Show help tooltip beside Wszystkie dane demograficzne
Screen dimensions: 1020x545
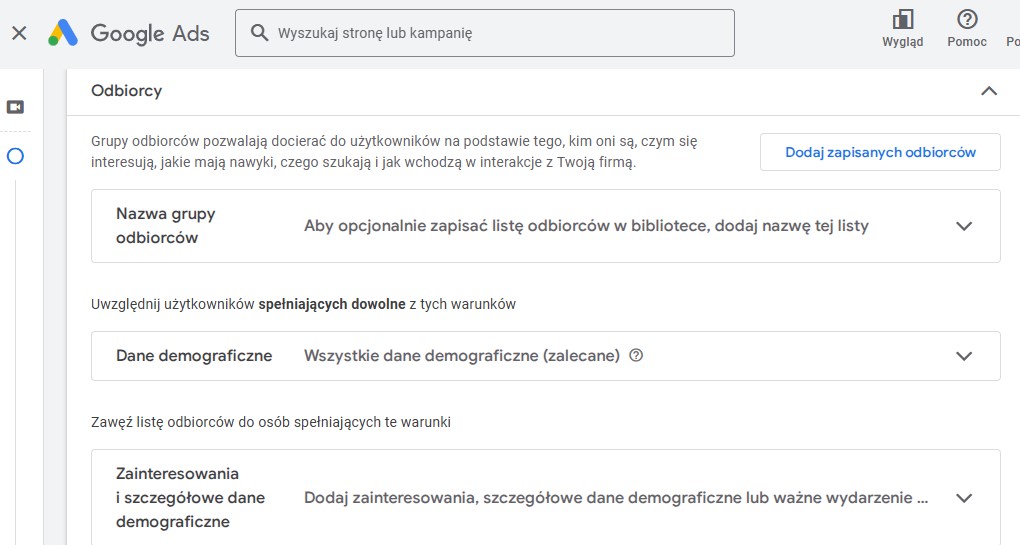tap(636, 356)
